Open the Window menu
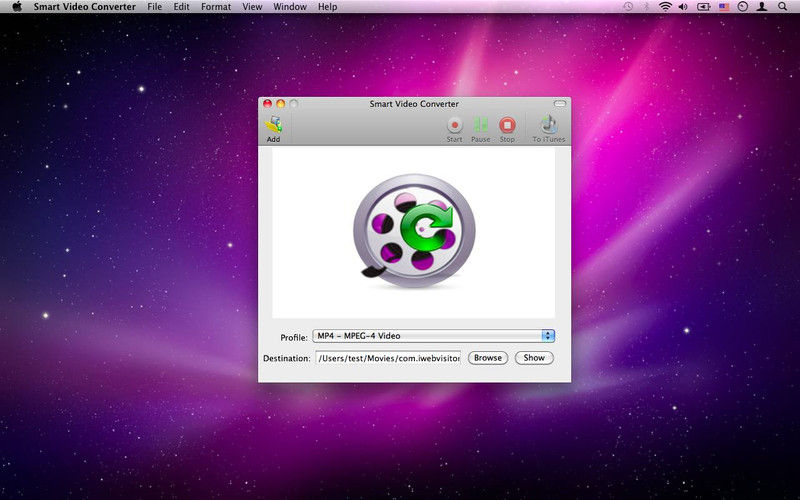The width and height of the screenshot is (800, 500). (290, 7)
